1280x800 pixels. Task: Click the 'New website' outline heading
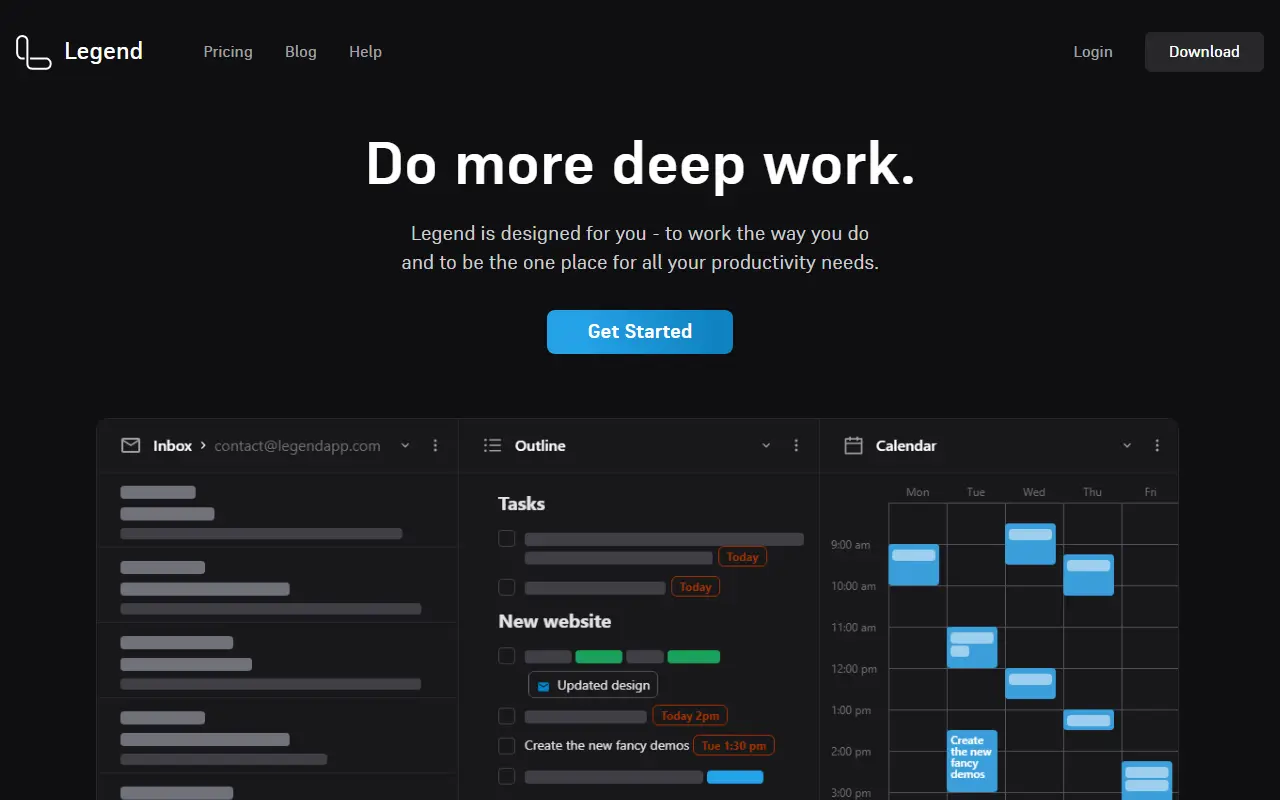pyautogui.click(x=555, y=621)
